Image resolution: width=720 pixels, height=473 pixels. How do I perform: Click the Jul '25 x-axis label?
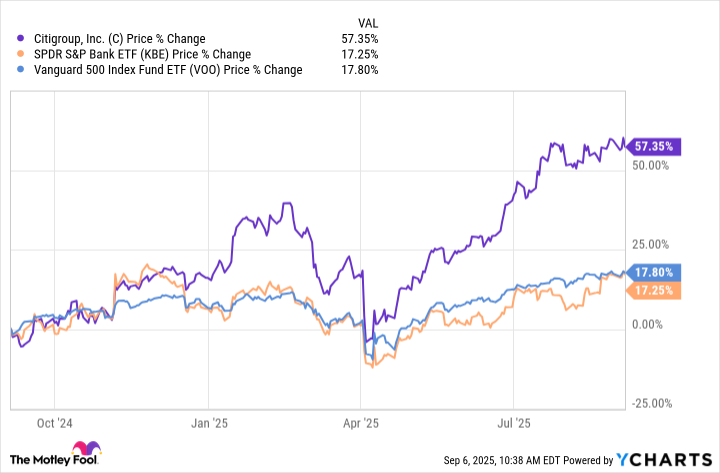513,424
